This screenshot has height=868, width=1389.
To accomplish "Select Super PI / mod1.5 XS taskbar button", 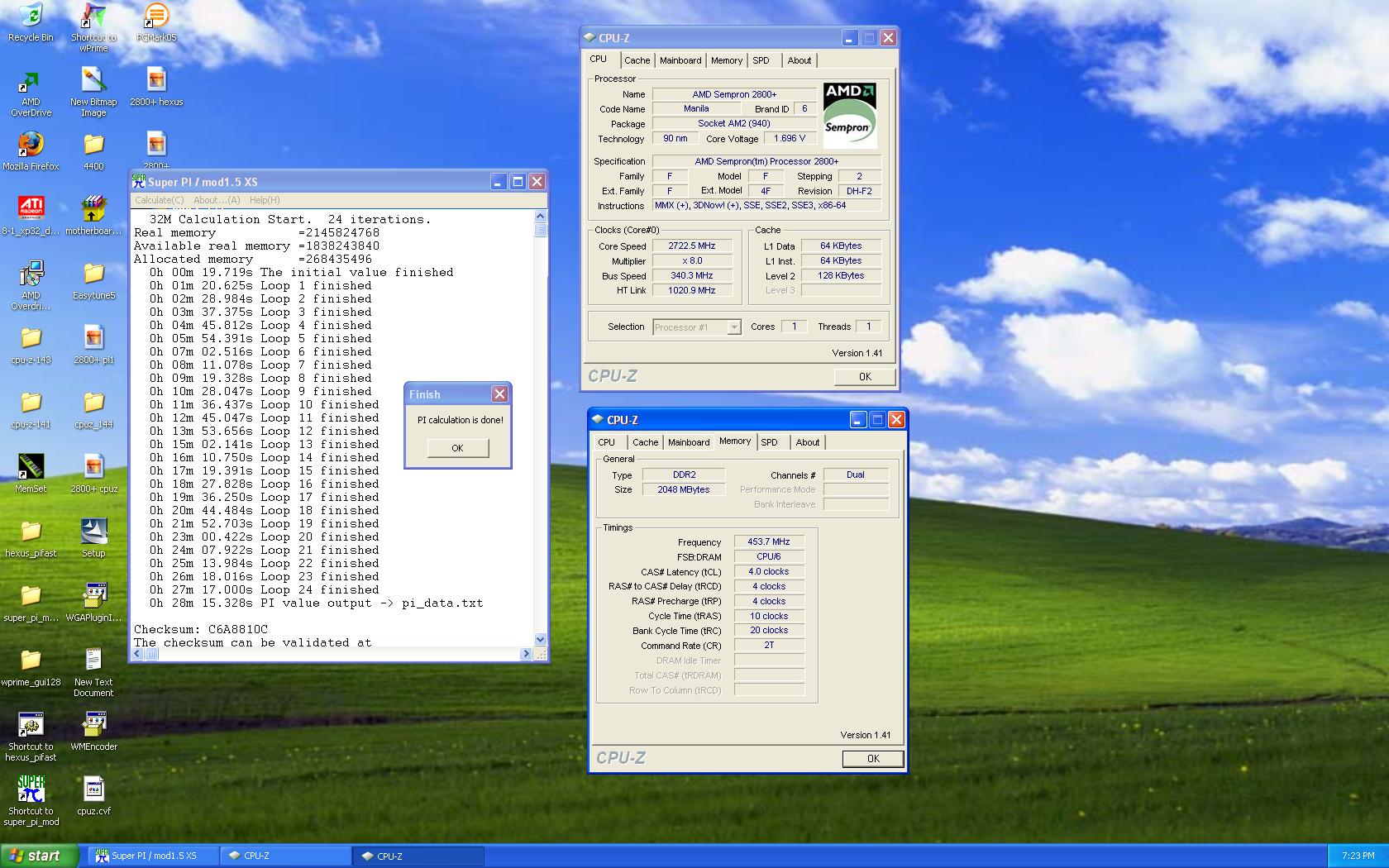I will tap(153, 856).
